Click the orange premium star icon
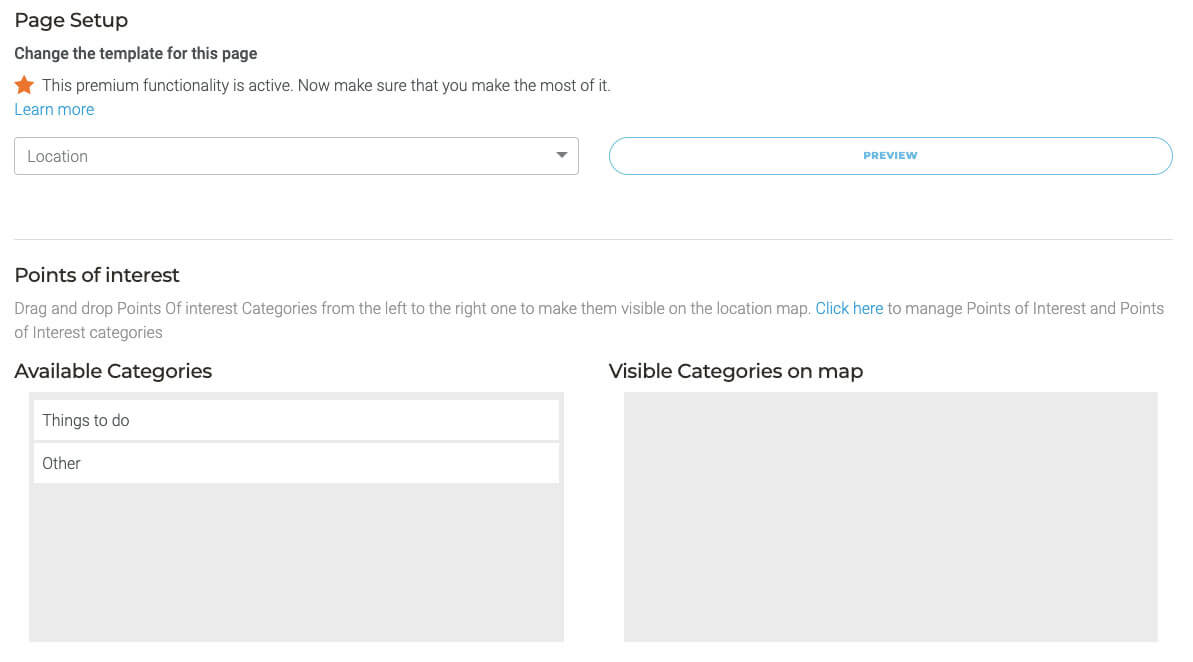Viewport: 1193px width, 662px height. point(24,86)
